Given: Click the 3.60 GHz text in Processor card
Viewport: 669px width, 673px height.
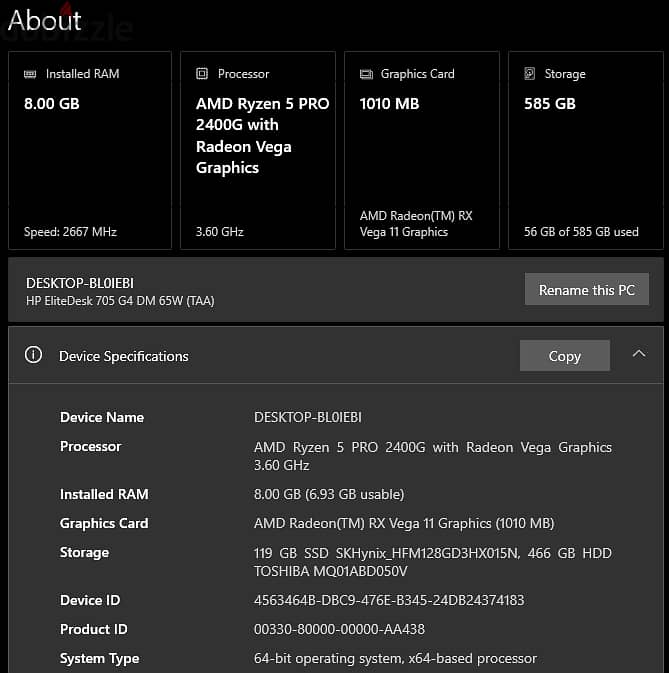Looking at the screenshot, I should 220,232.
